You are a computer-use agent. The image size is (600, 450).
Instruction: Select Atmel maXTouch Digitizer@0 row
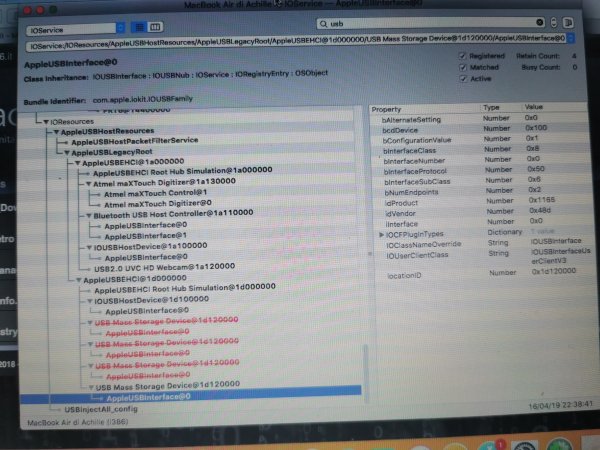click(x=158, y=204)
